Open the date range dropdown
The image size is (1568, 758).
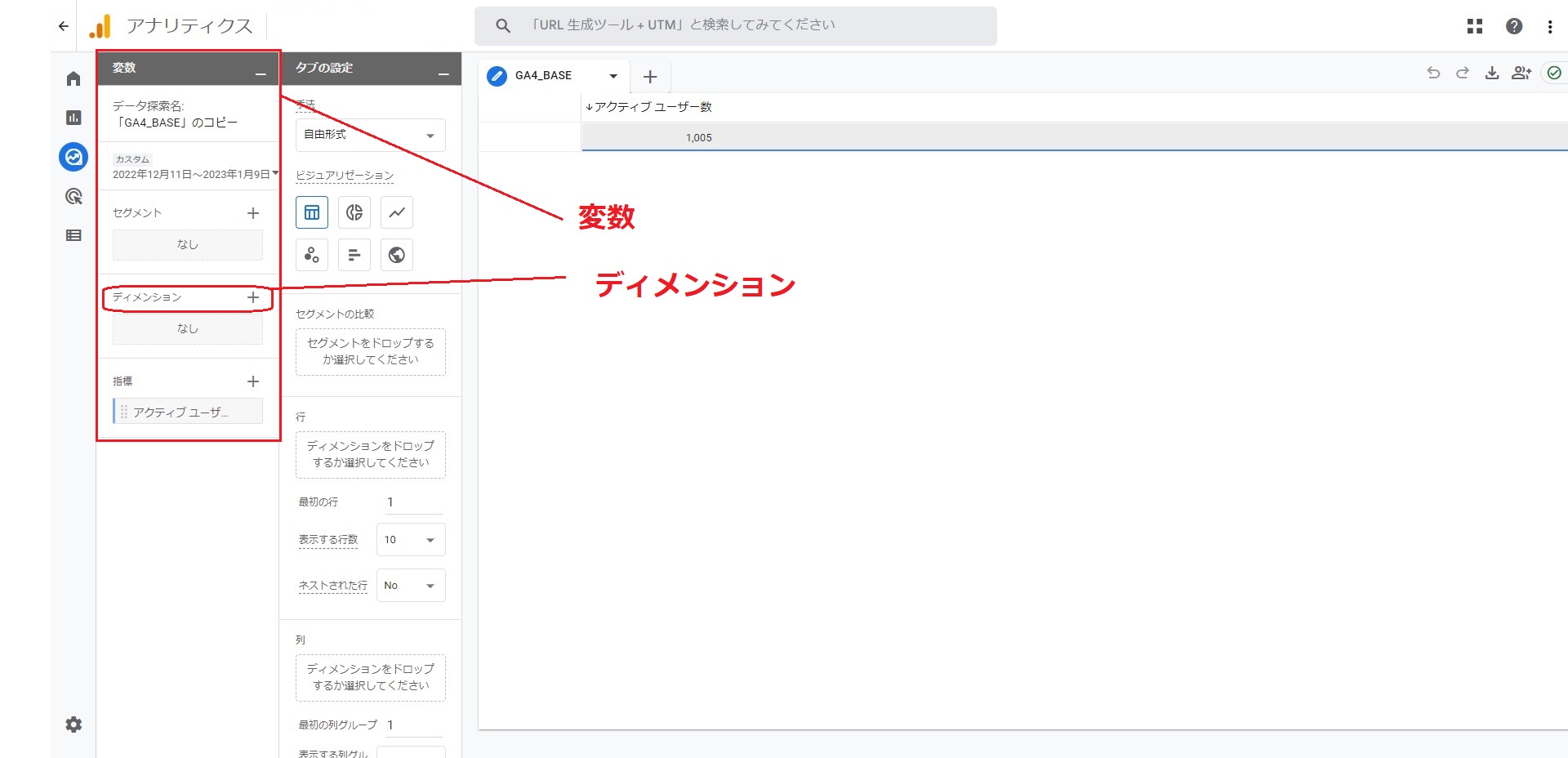click(x=195, y=174)
